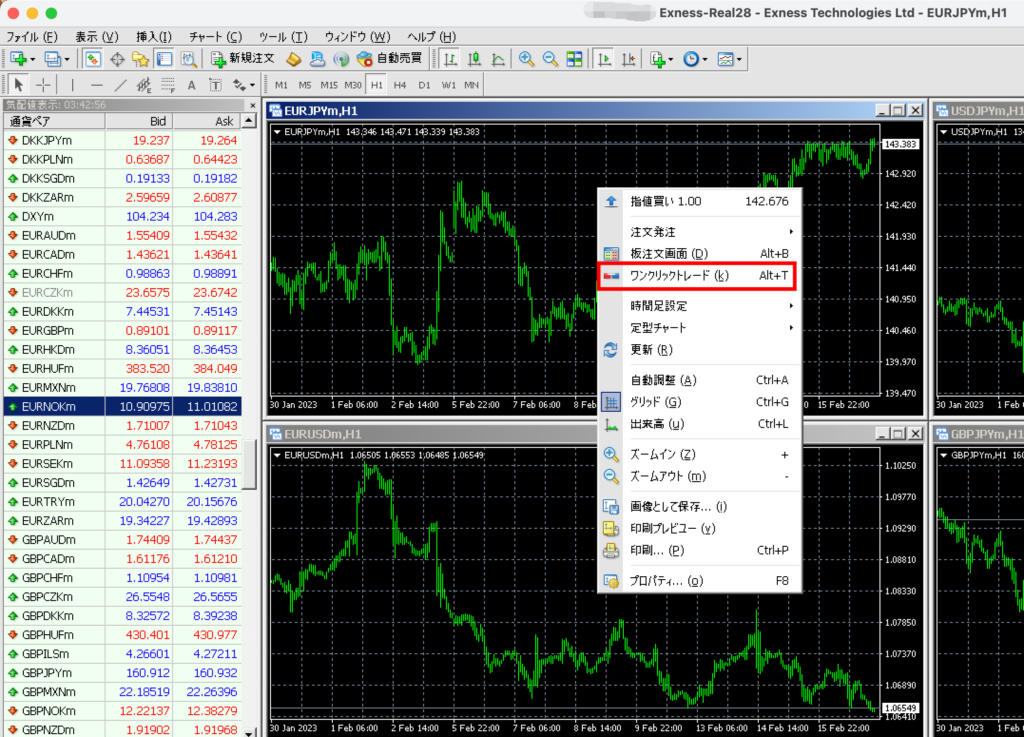Click the 通貨ペア column header
This screenshot has width=1024, height=737.
[x=54, y=121]
